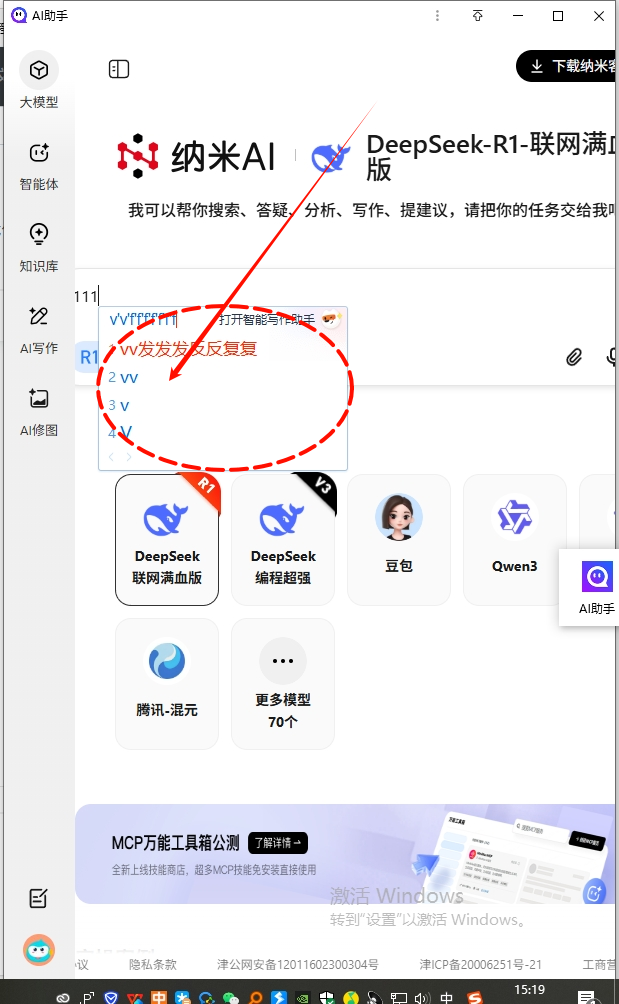The width and height of the screenshot is (619, 1004).
Task: Expand 更多模型 70个 card
Action: [x=283, y=684]
